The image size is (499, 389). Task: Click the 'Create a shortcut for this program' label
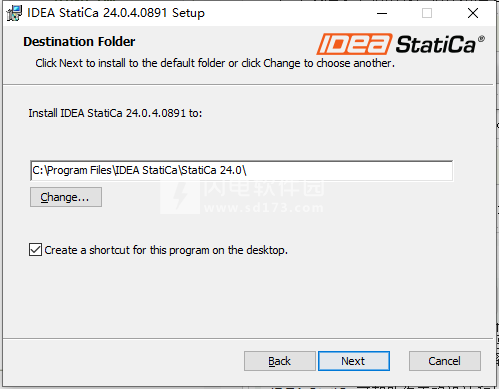[166, 250]
